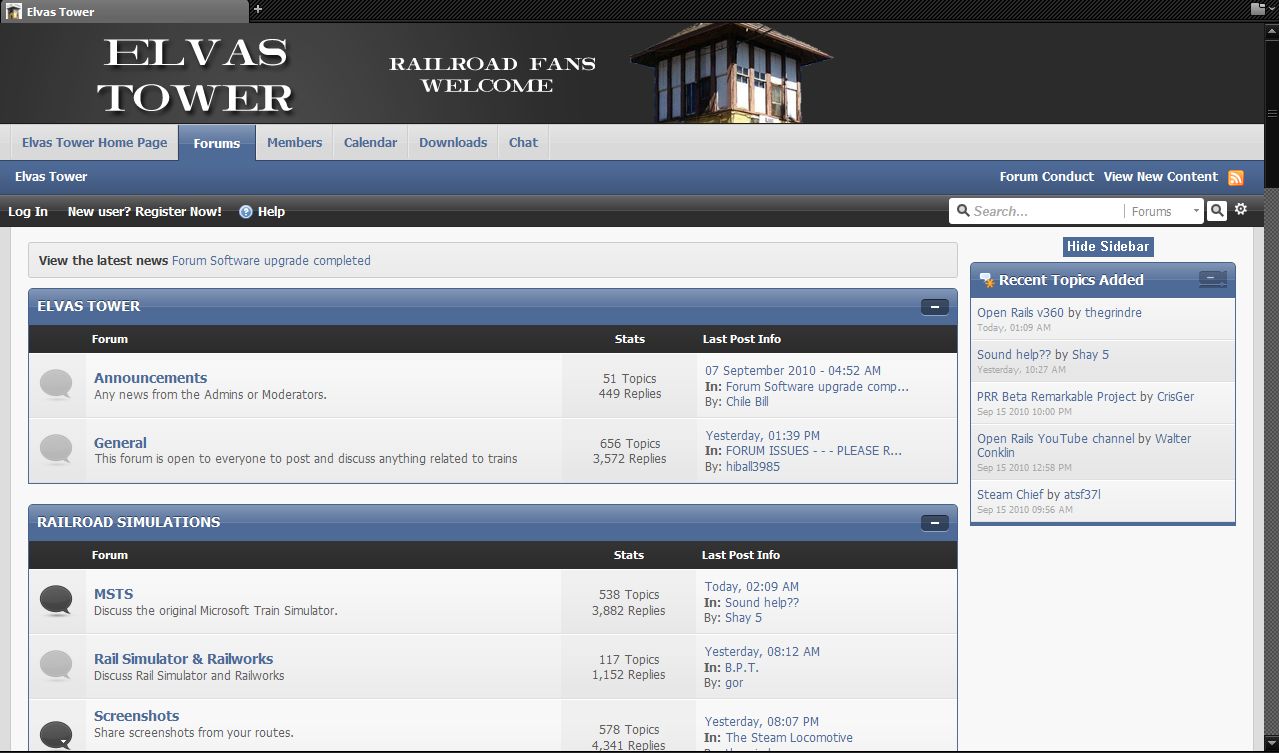1279x753 pixels.
Task: Open the Screenshots forum
Action: click(x=137, y=716)
